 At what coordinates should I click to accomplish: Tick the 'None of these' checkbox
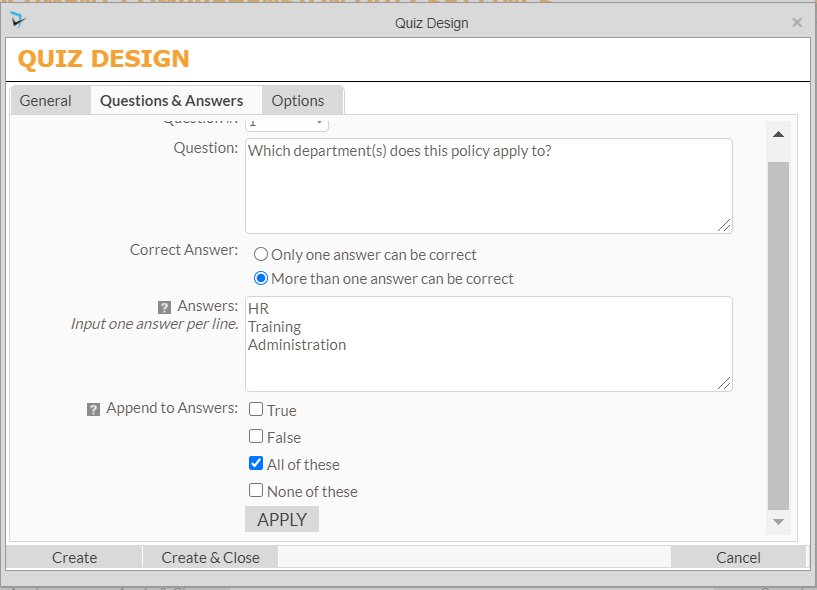point(257,491)
